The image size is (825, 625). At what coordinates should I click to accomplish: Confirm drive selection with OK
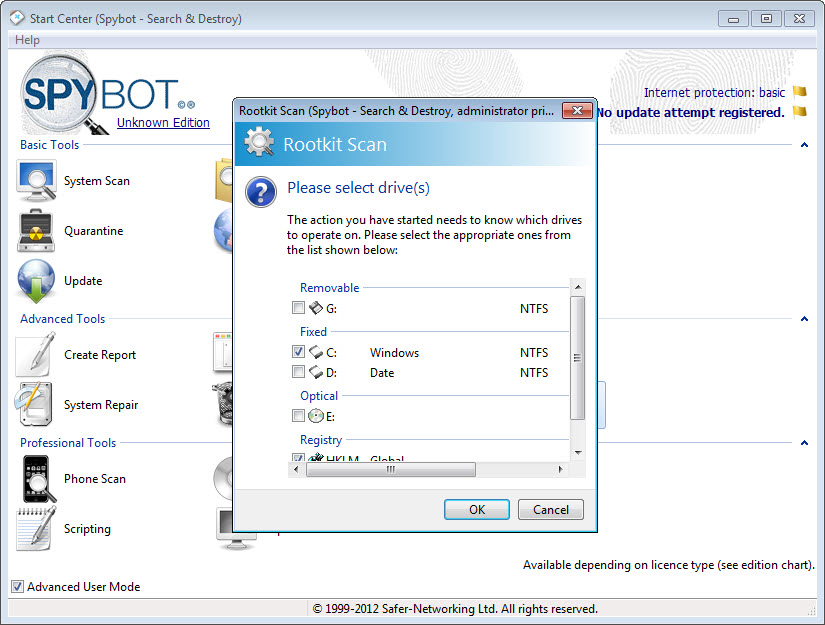click(477, 509)
